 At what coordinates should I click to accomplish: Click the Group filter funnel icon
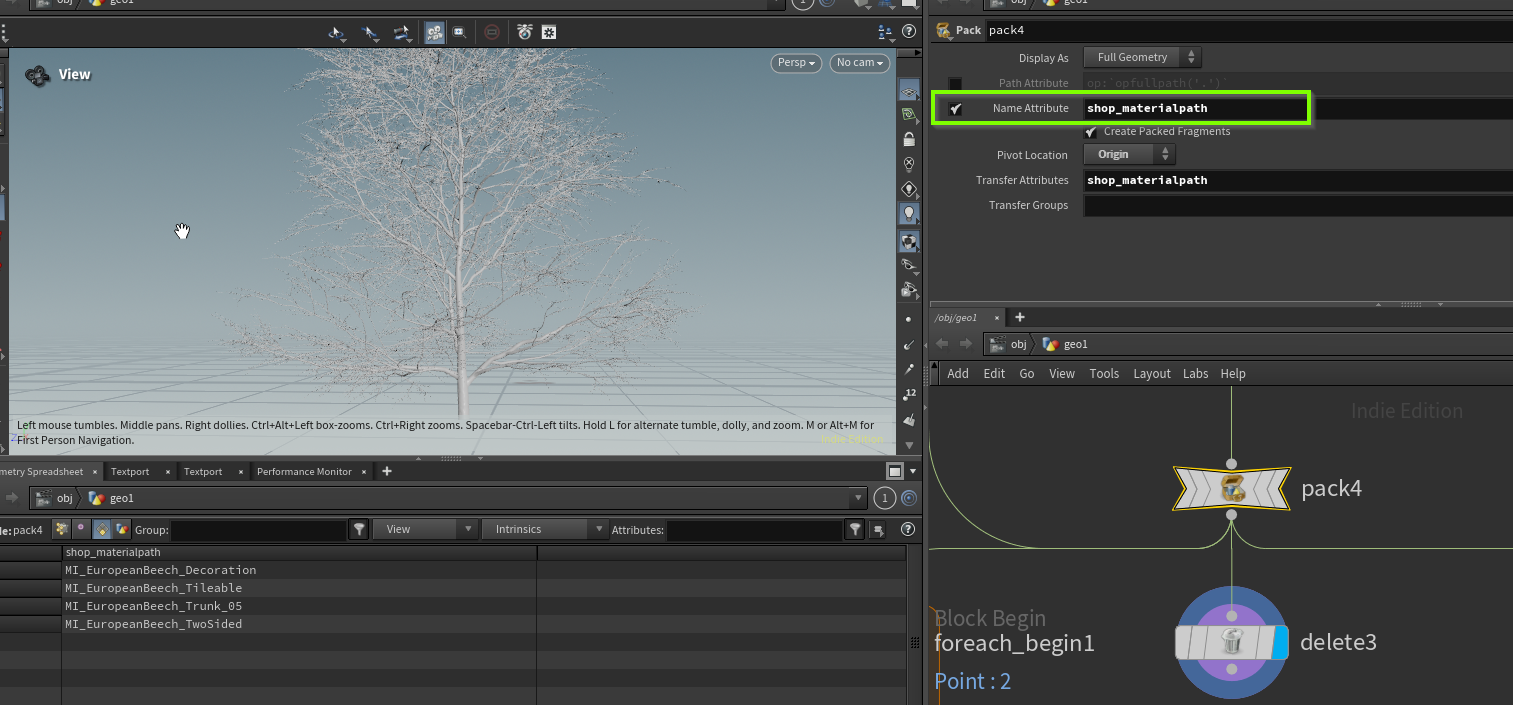[360, 529]
